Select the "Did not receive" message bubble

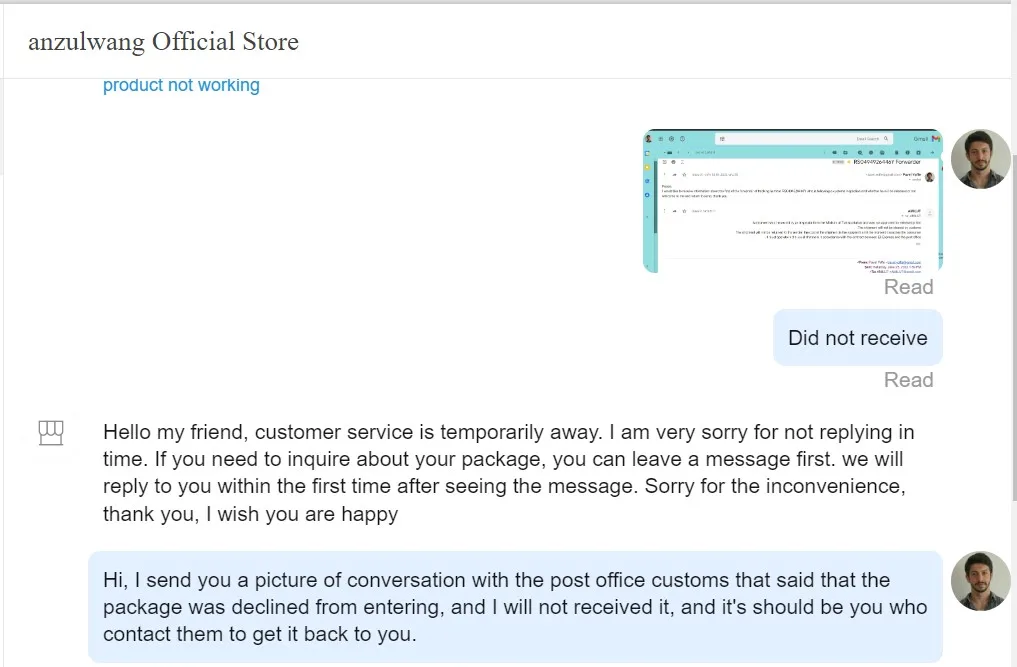coord(857,338)
